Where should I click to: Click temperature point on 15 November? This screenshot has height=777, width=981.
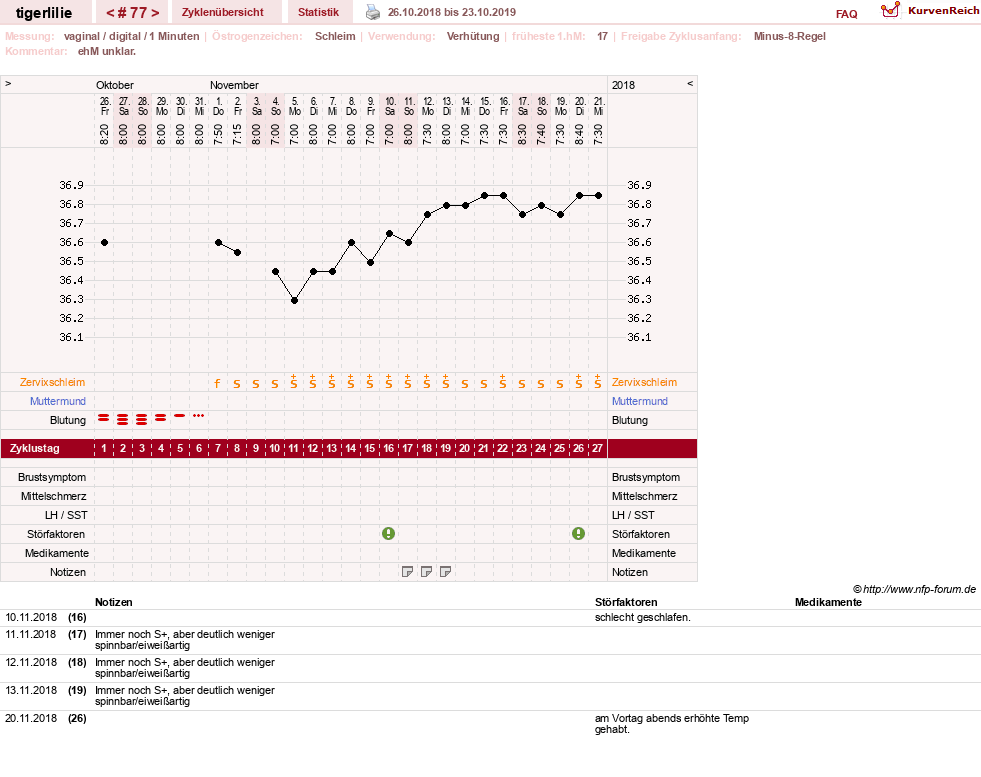point(484,195)
